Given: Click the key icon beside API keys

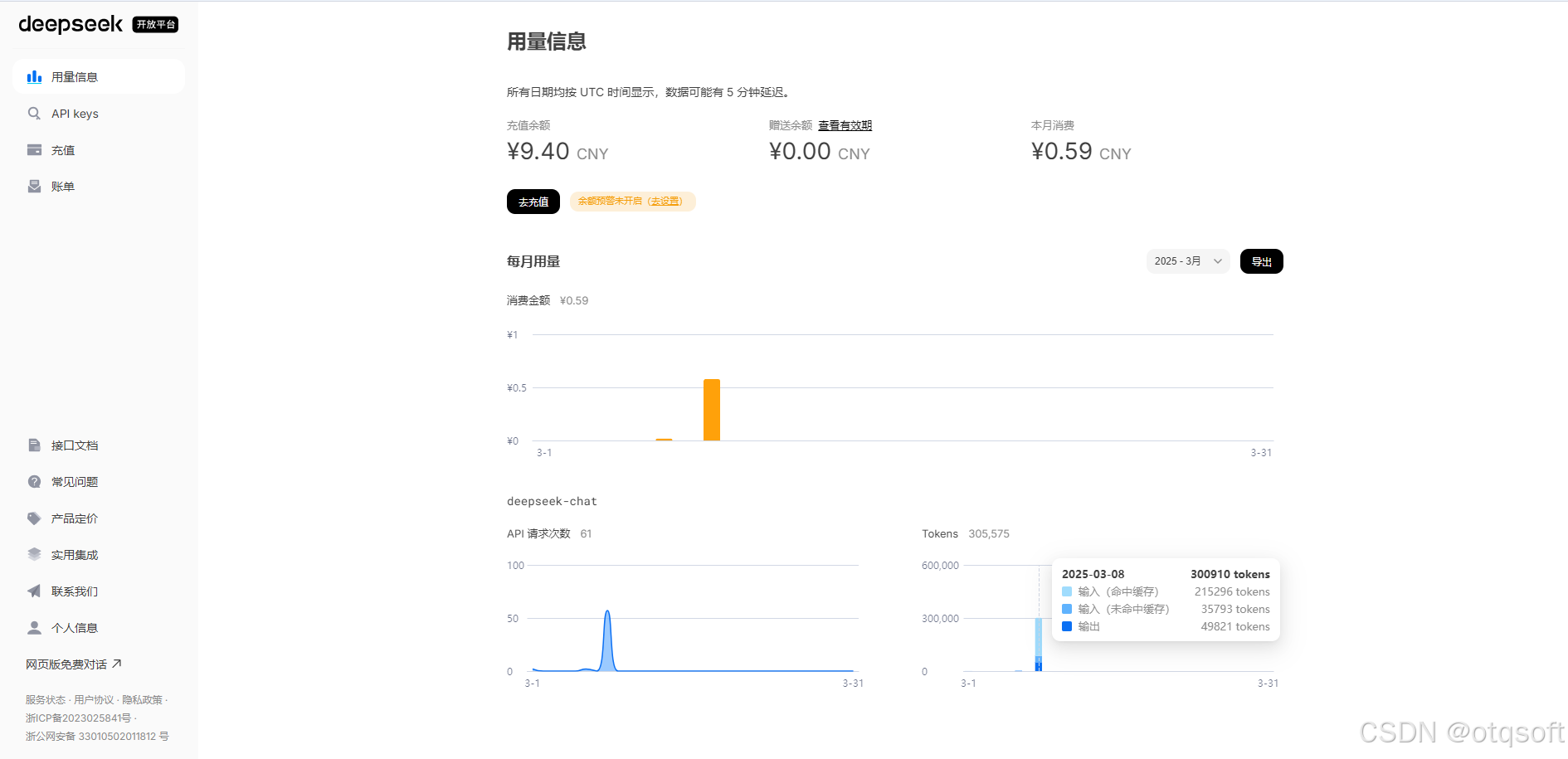Looking at the screenshot, I should pyautogui.click(x=34, y=114).
